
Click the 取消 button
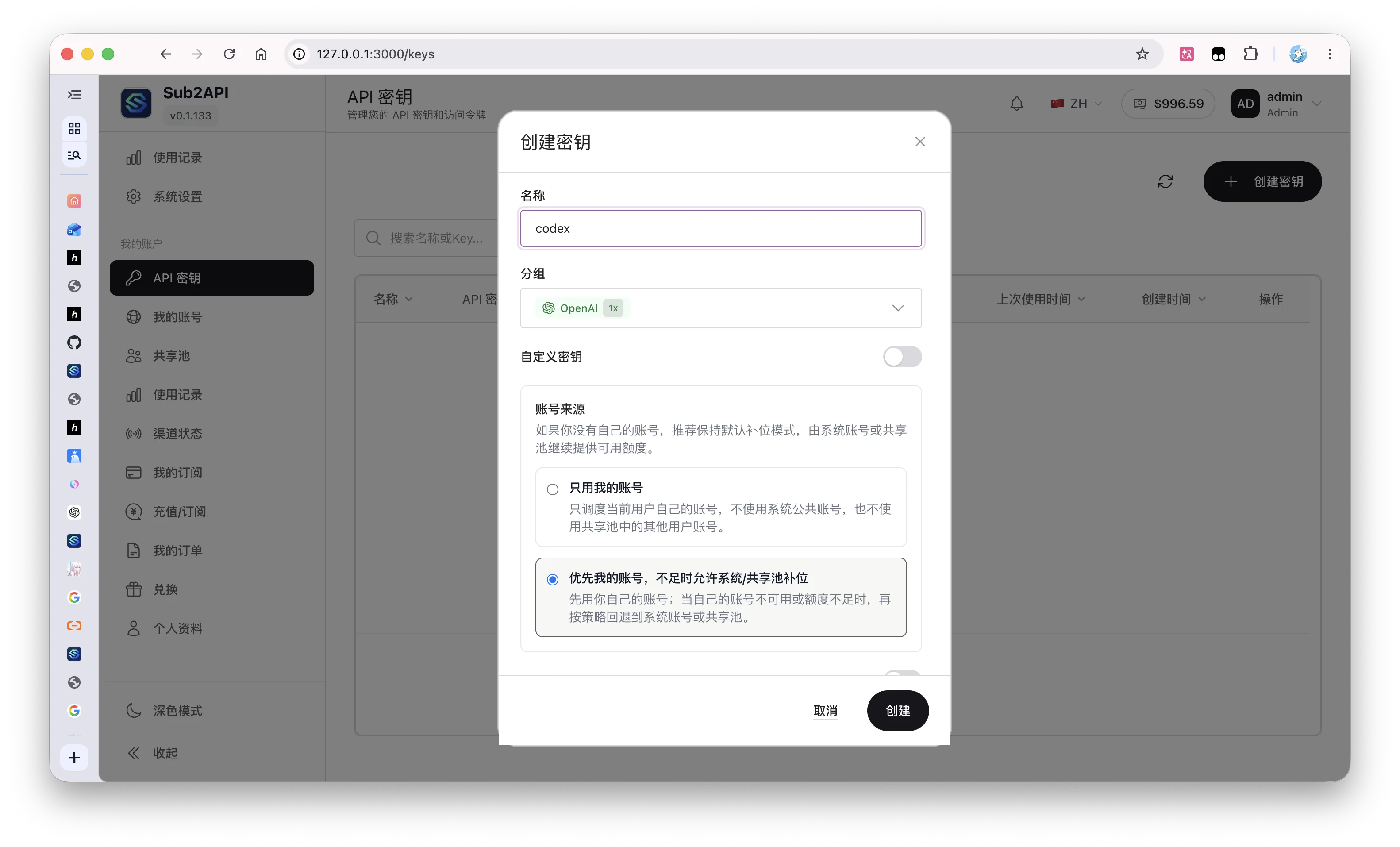click(x=825, y=711)
